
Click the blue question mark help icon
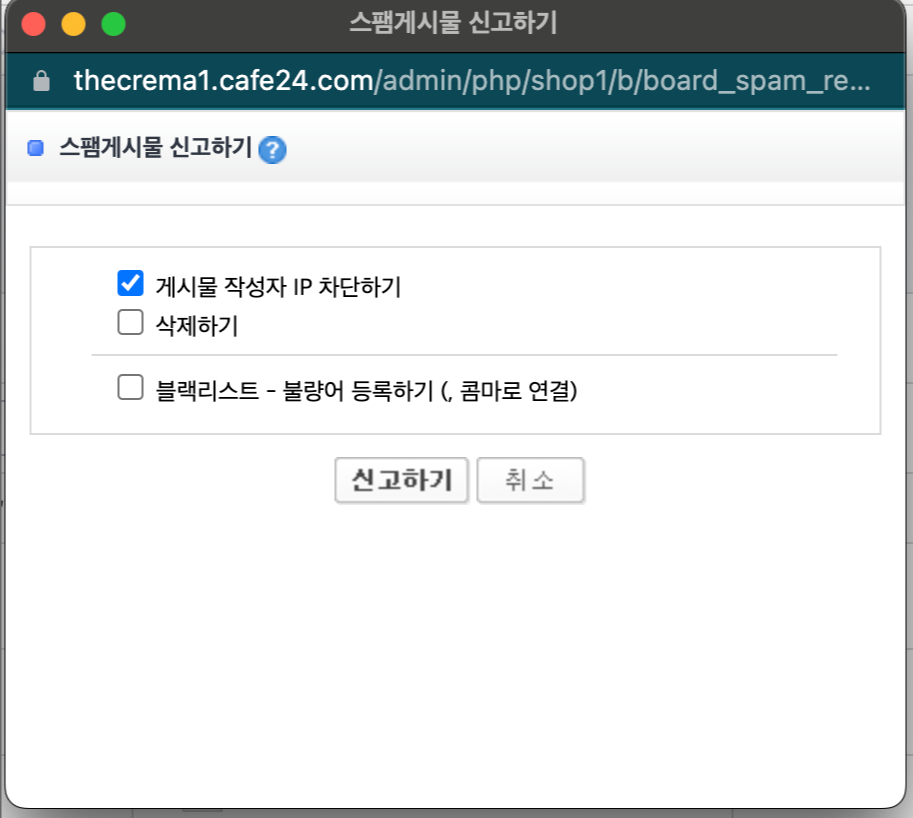coord(272,150)
